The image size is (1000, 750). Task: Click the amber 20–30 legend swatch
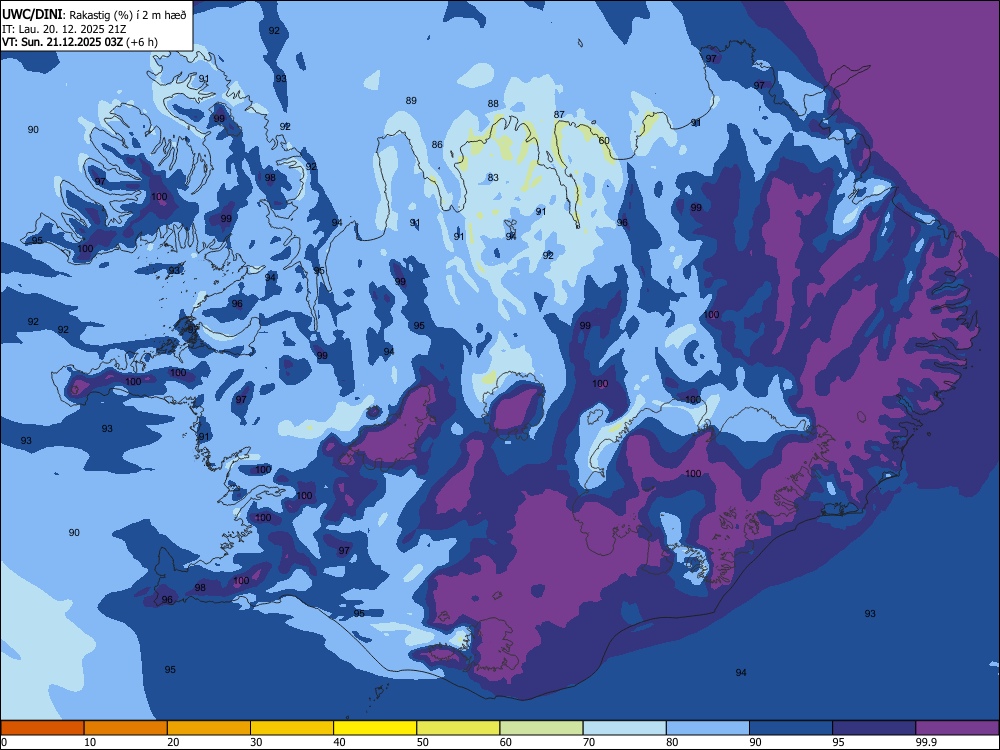click(209, 728)
